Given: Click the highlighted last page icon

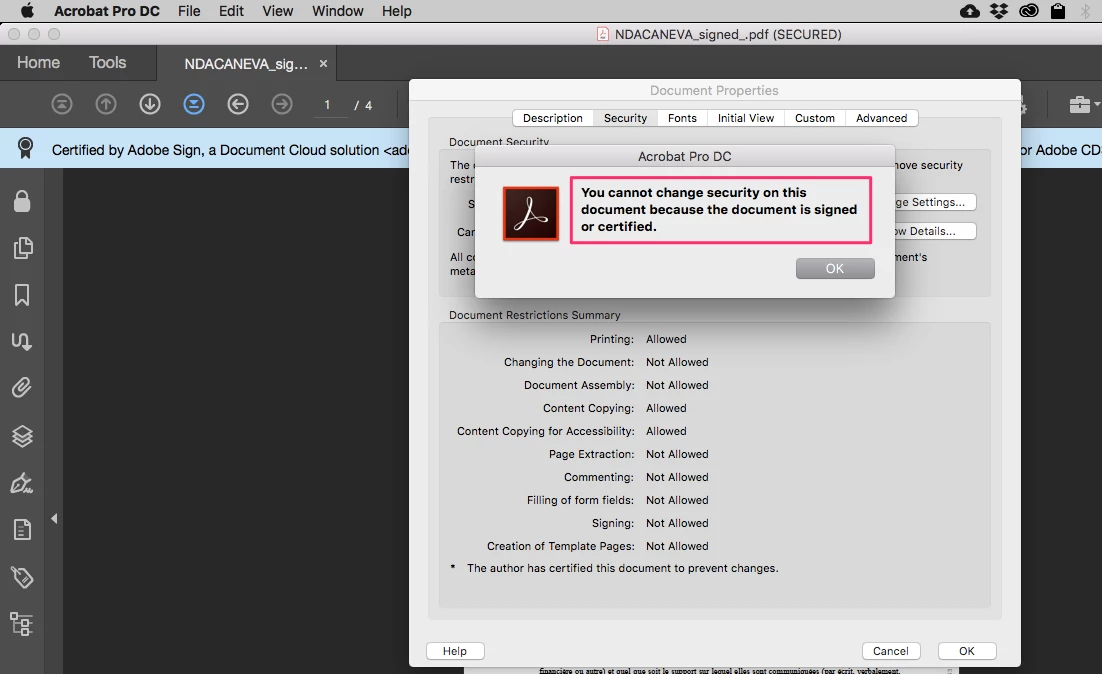Looking at the screenshot, I should click(x=194, y=105).
